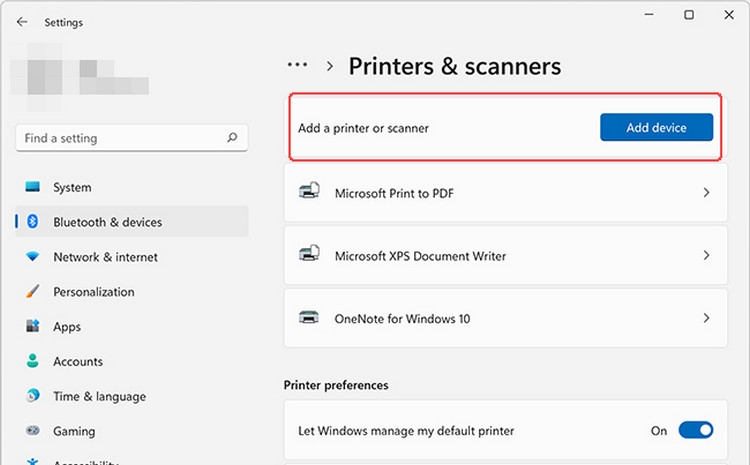Click the Gaming controller icon

[x=33, y=430]
